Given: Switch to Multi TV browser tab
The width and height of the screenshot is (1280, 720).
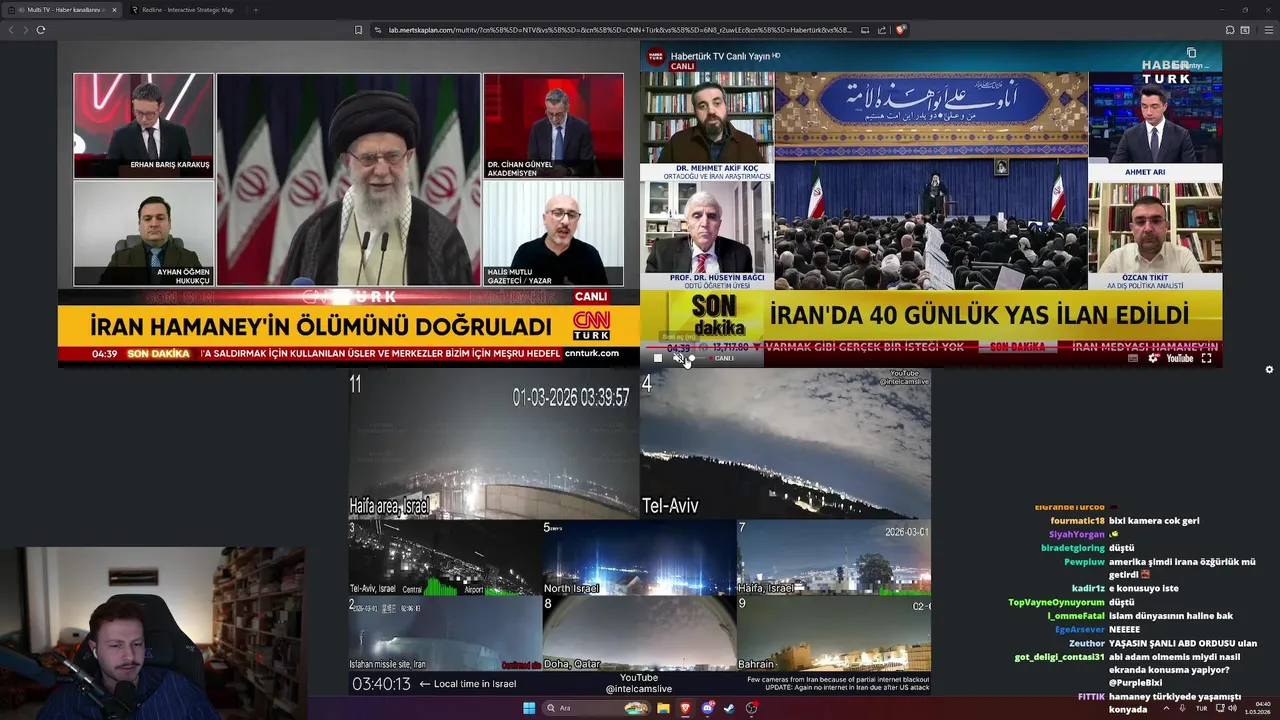Looking at the screenshot, I should tap(63, 10).
